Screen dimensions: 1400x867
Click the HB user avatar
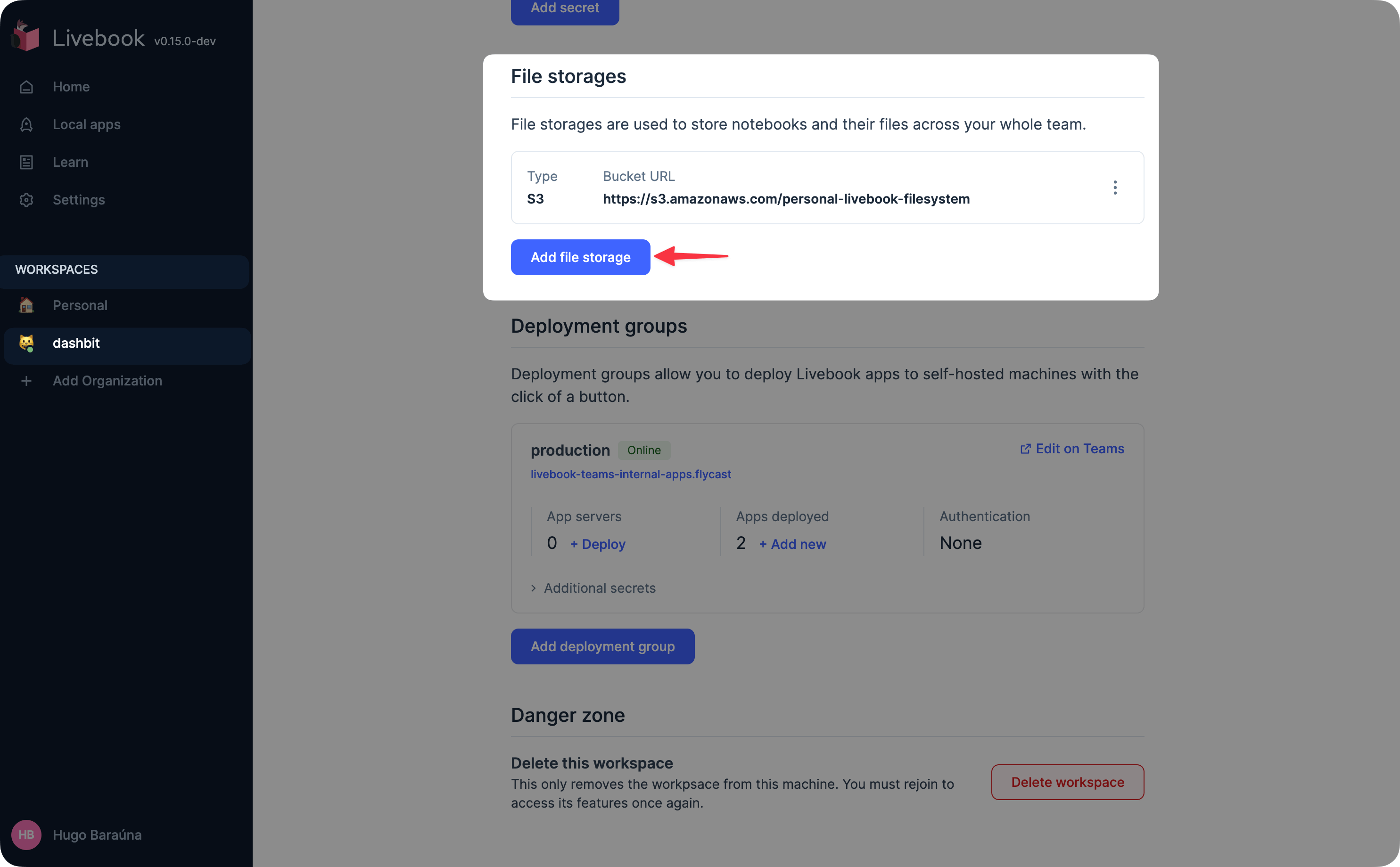(x=26, y=834)
